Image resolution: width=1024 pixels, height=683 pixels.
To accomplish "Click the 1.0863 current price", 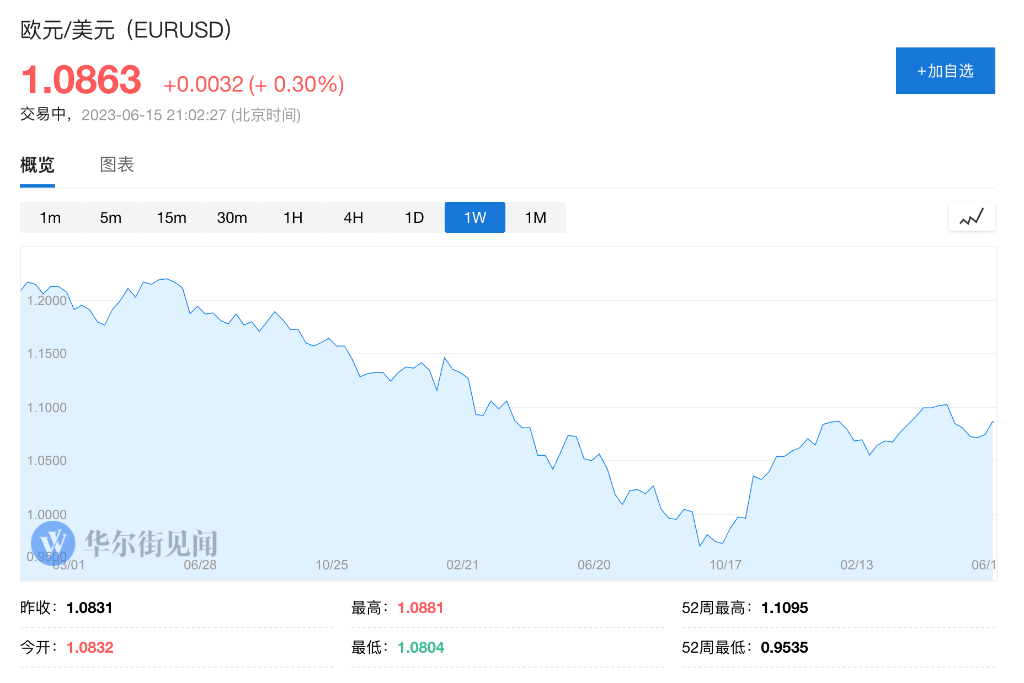I will point(81,80).
